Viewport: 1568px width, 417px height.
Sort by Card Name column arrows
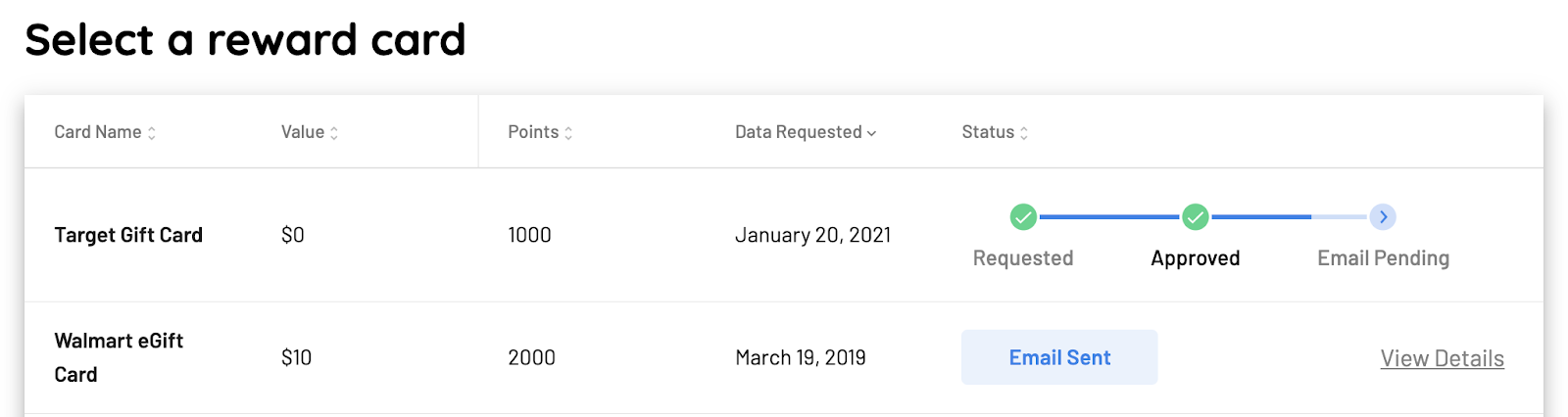point(152,133)
